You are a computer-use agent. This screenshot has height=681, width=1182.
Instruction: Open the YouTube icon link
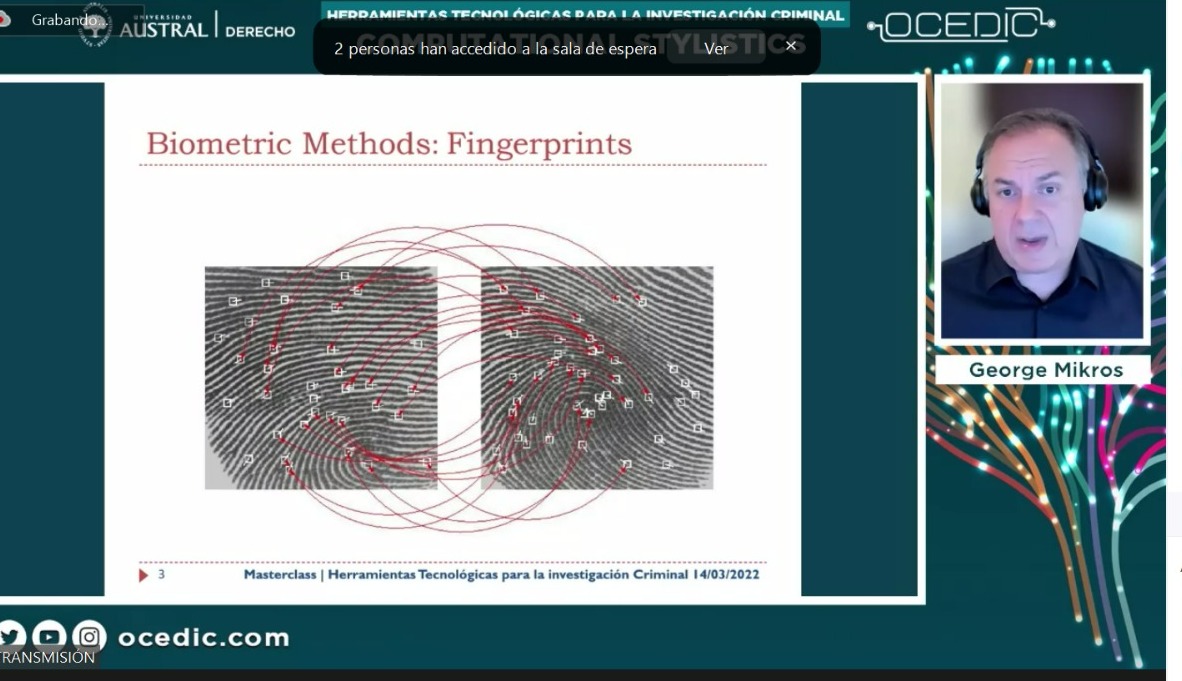click(x=50, y=636)
